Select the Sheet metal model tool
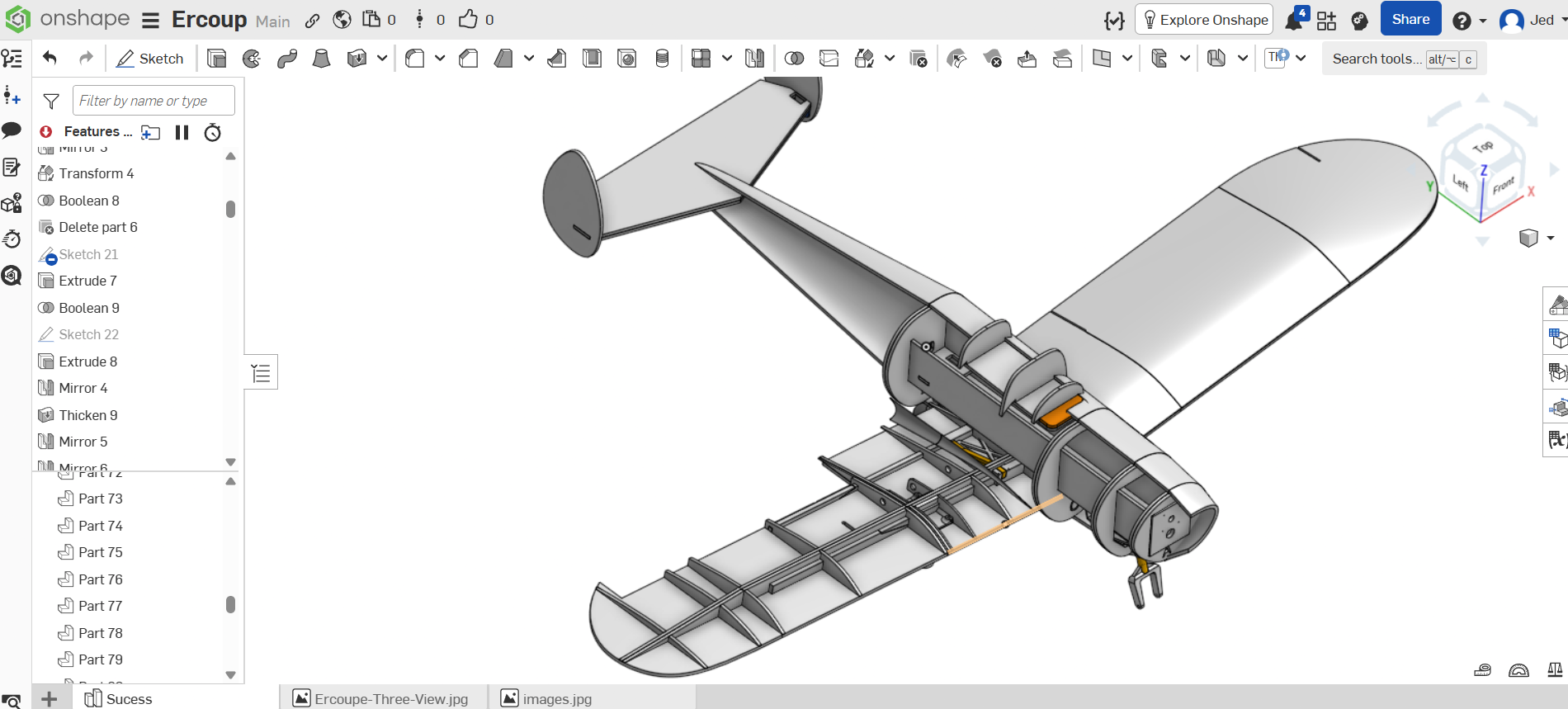The width and height of the screenshot is (1568, 709). pos(1216,59)
